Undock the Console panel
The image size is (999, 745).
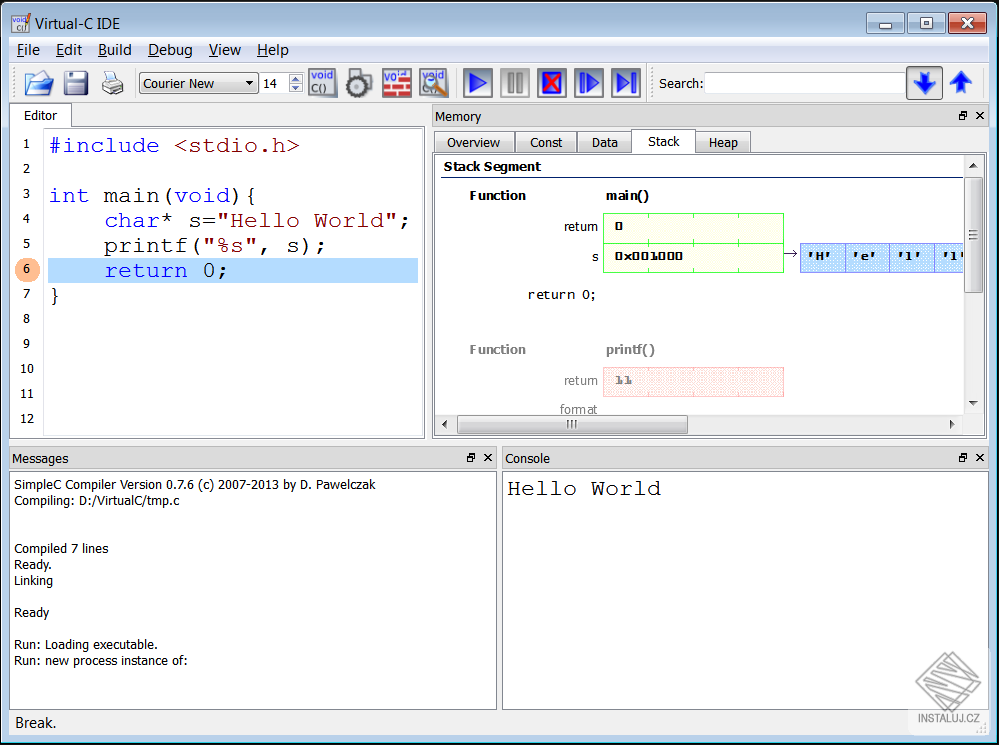coord(963,458)
